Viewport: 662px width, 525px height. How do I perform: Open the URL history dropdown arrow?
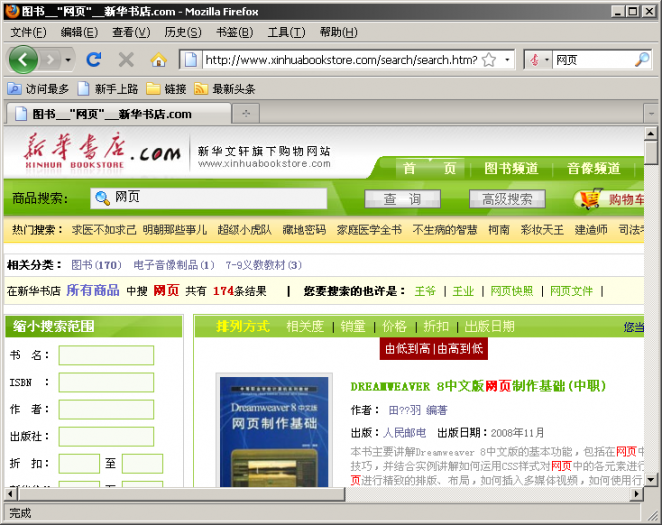tap(507, 60)
